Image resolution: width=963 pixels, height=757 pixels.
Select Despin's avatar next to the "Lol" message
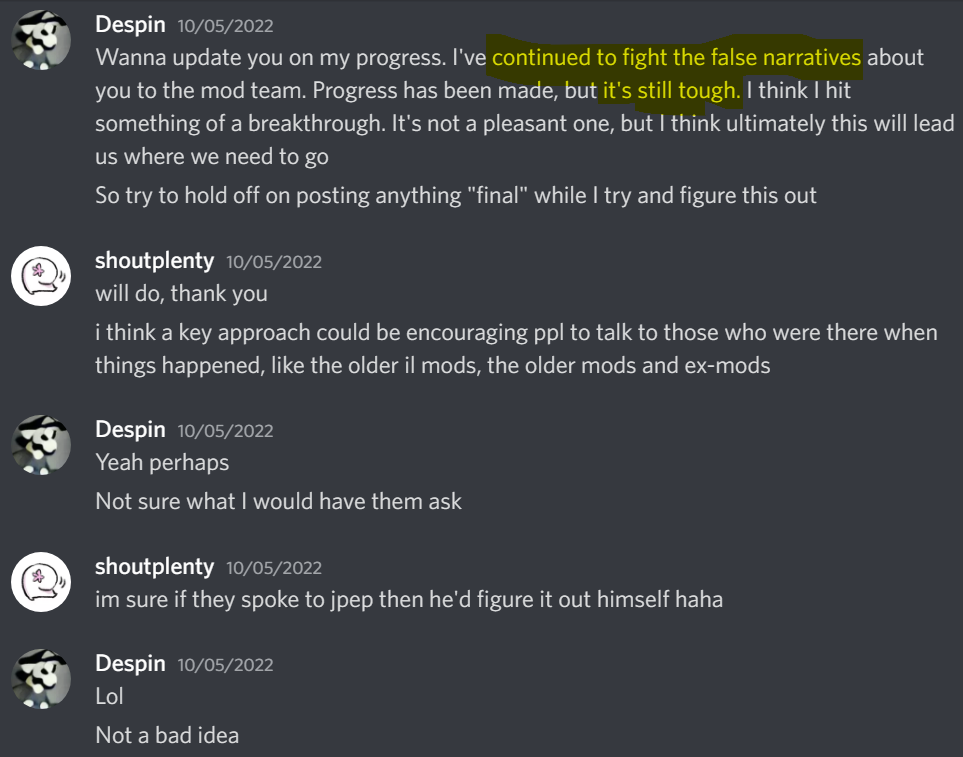pyautogui.click(x=40, y=680)
